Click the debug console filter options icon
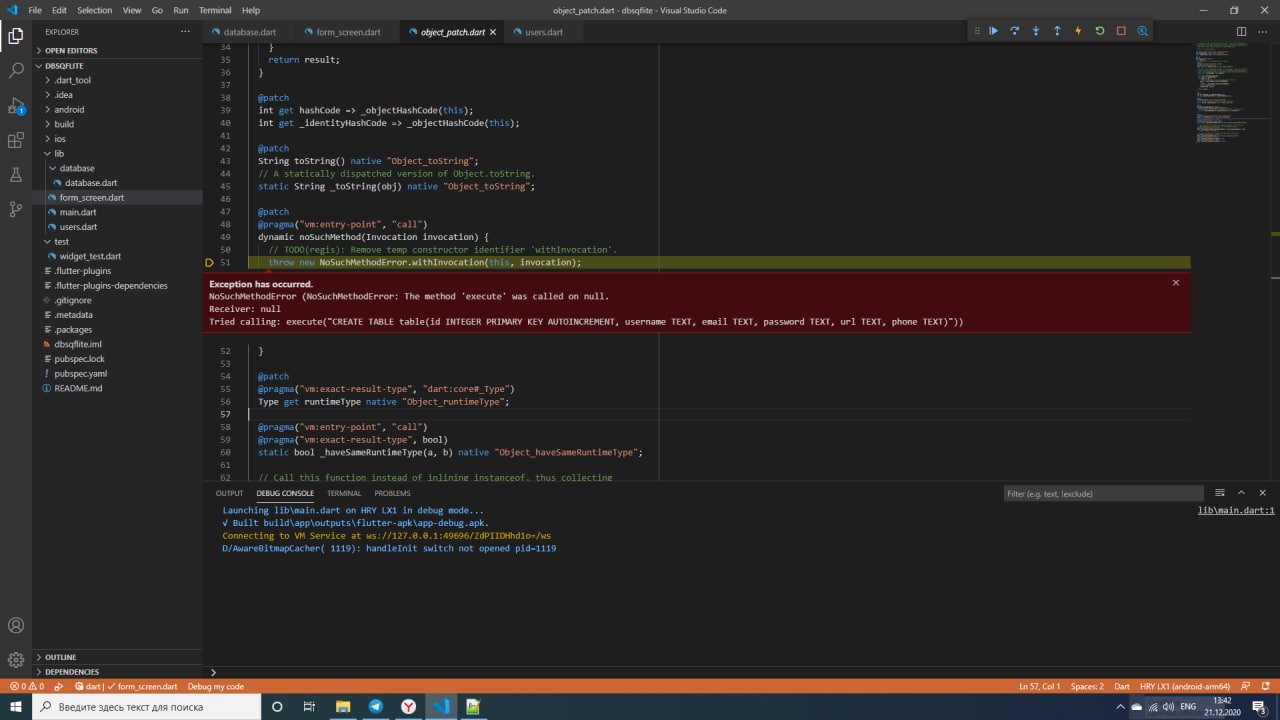 1220,493
